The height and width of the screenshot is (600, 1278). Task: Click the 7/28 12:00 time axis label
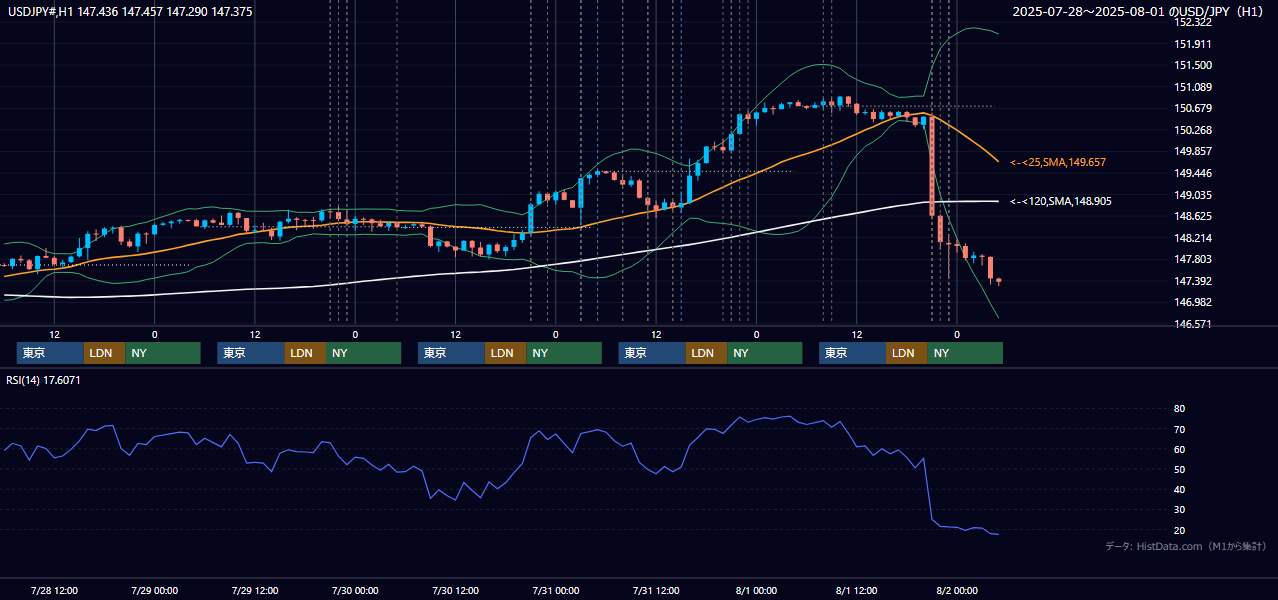(x=54, y=590)
